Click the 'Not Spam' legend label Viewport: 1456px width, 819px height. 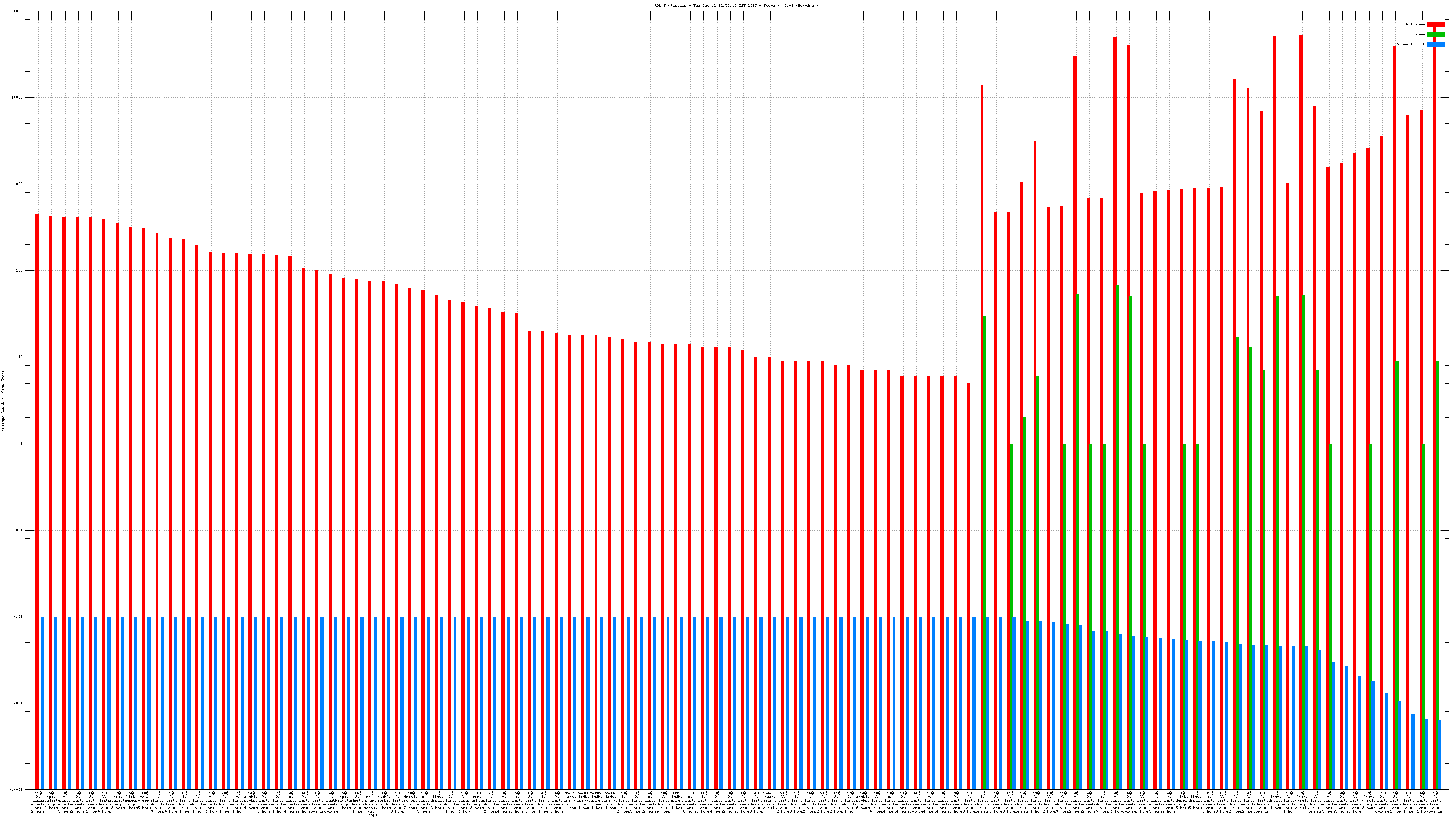coord(1416,24)
